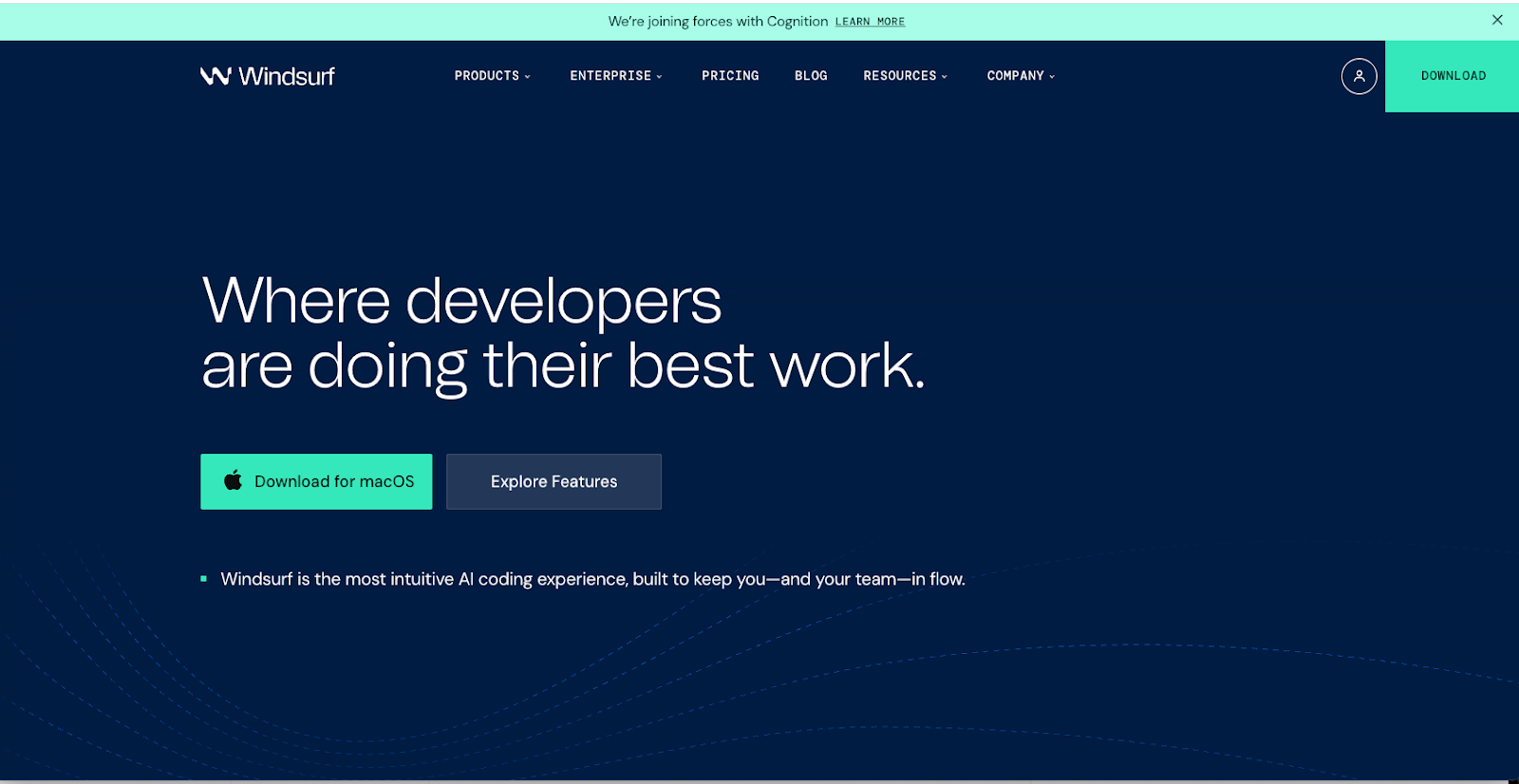Screen dimensions: 1519x784
Task: Open the Resources dropdown menu
Action: click(x=905, y=76)
